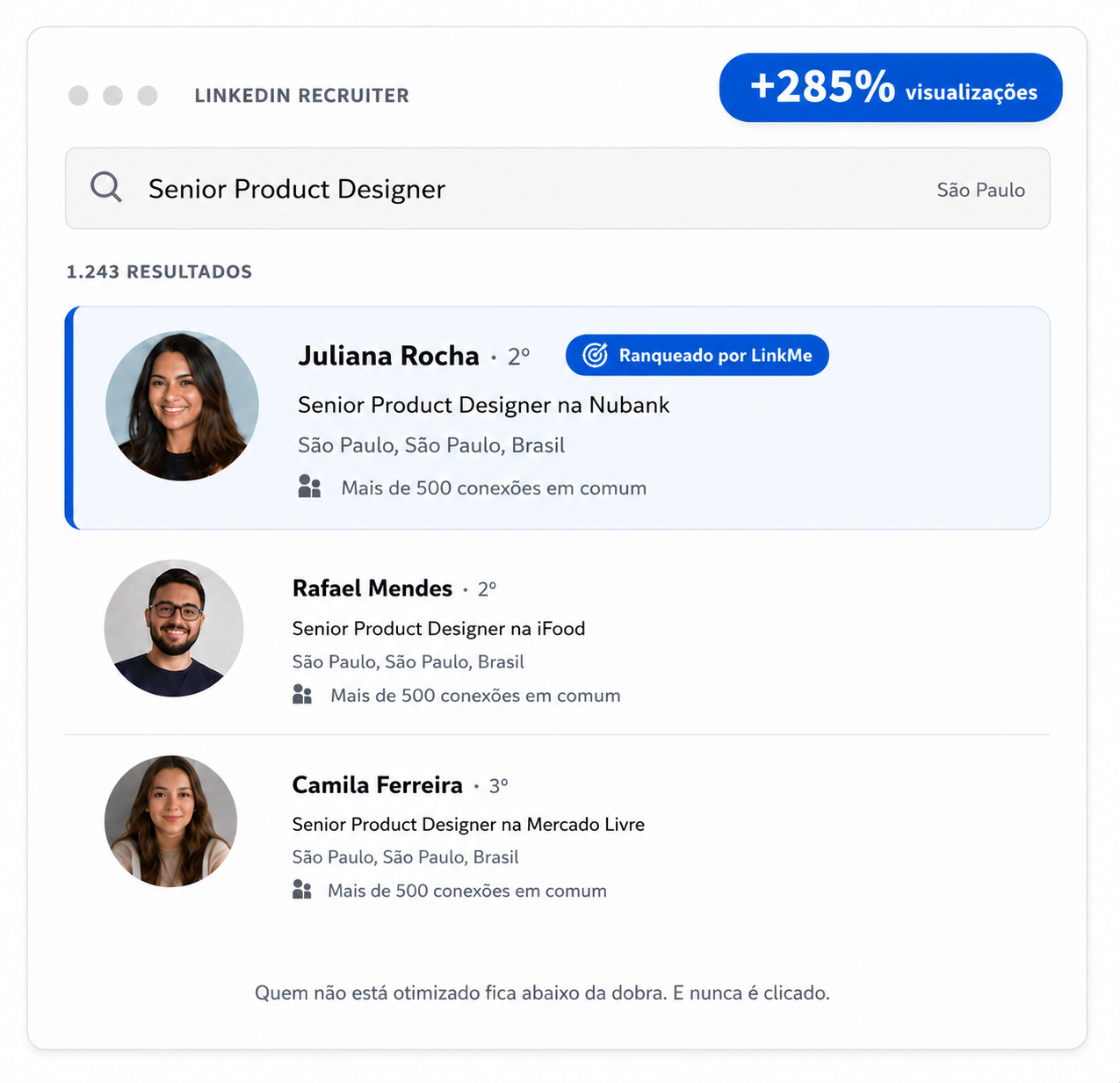Click the 3º degree label beside Camila Ferreira
1120x1083 pixels.
pyautogui.click(x=498, y=786)
